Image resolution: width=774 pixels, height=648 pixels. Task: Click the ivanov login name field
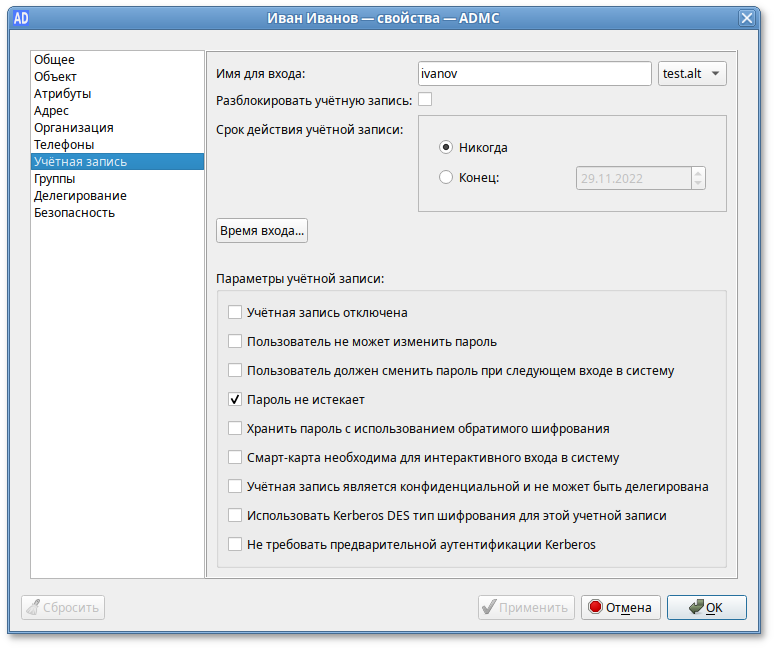tap(534, 74)
